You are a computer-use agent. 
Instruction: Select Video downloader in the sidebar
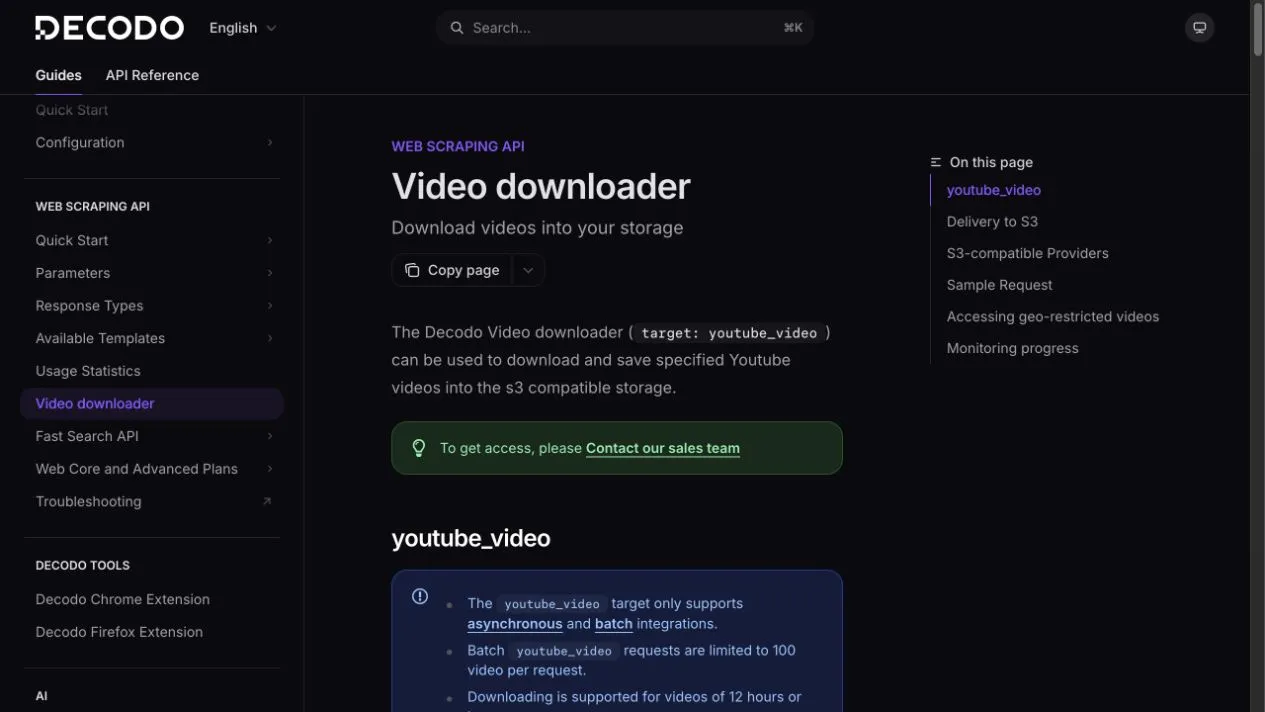coord(152,404)
